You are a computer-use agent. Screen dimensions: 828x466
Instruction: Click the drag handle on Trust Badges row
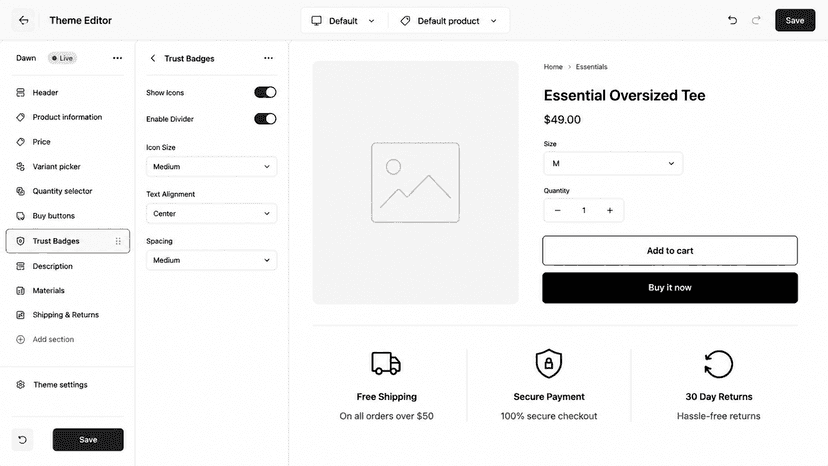[x=118, y=241]
